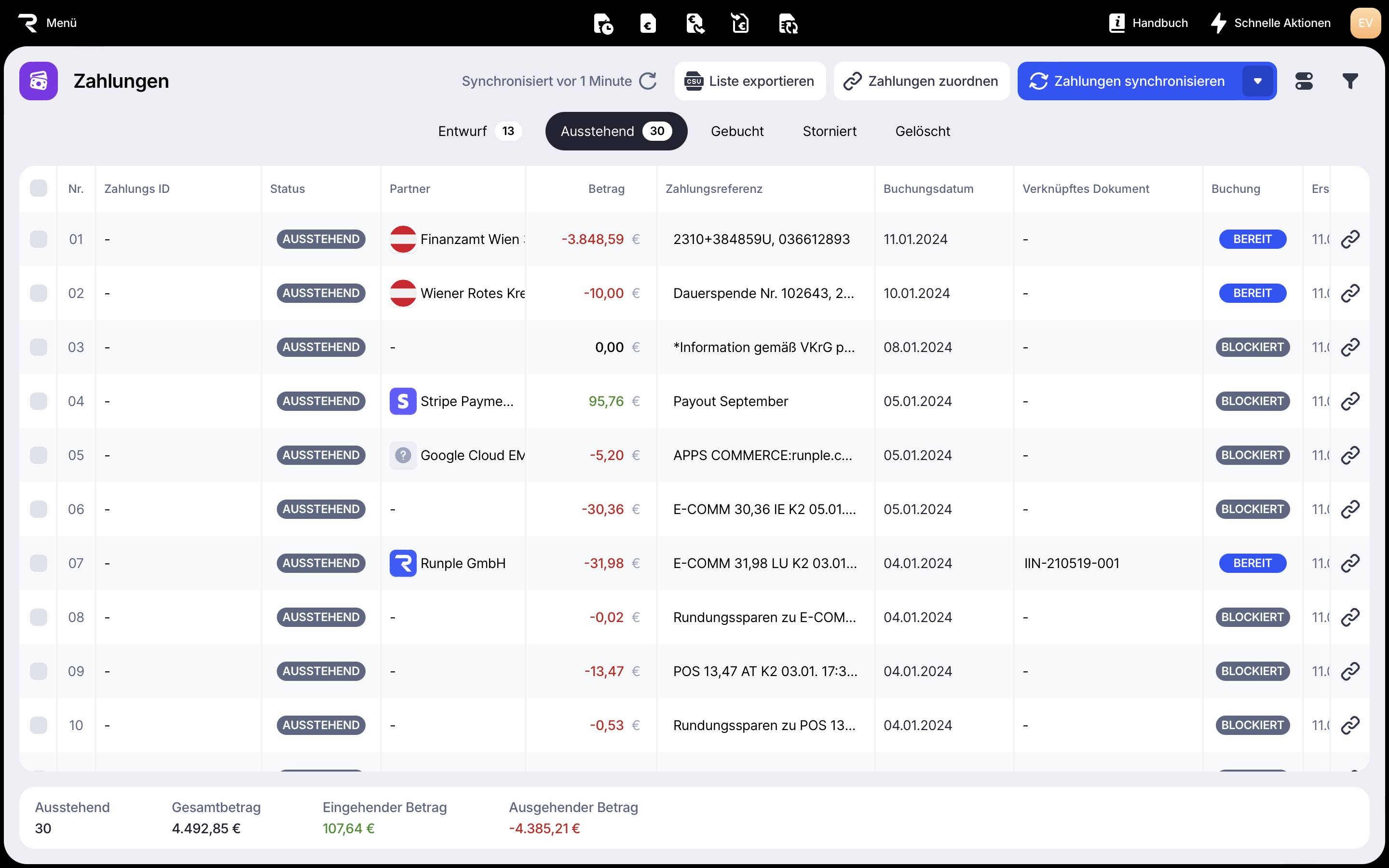Image resolution: width=1389 pixels, height=868 pixels.
Task: Switch to the Gebucht tab
Action: (737, 132)
